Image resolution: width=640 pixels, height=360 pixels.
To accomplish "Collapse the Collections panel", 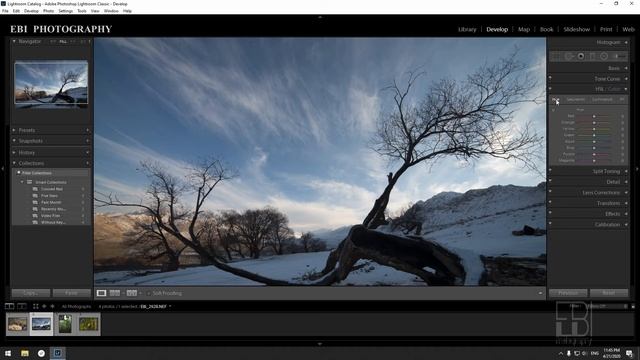I will point(14,163).
